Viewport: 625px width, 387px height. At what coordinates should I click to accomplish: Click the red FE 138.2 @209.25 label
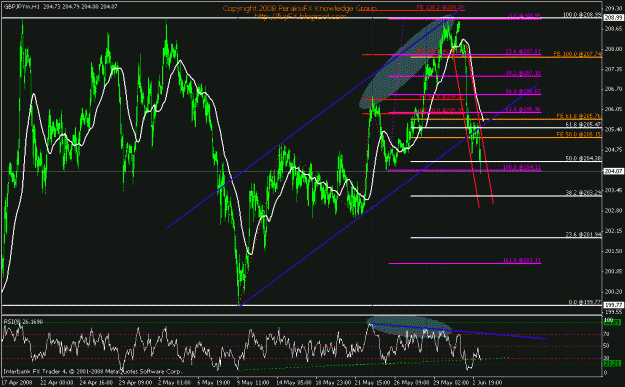click(x=440, y=7)
